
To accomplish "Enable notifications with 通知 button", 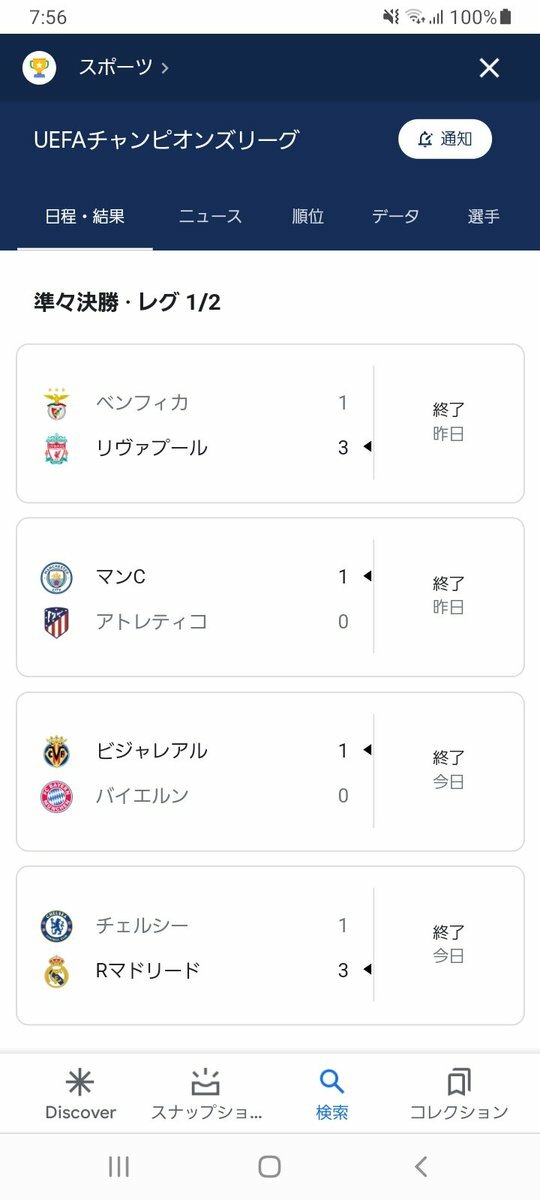I will coord(445,139).
